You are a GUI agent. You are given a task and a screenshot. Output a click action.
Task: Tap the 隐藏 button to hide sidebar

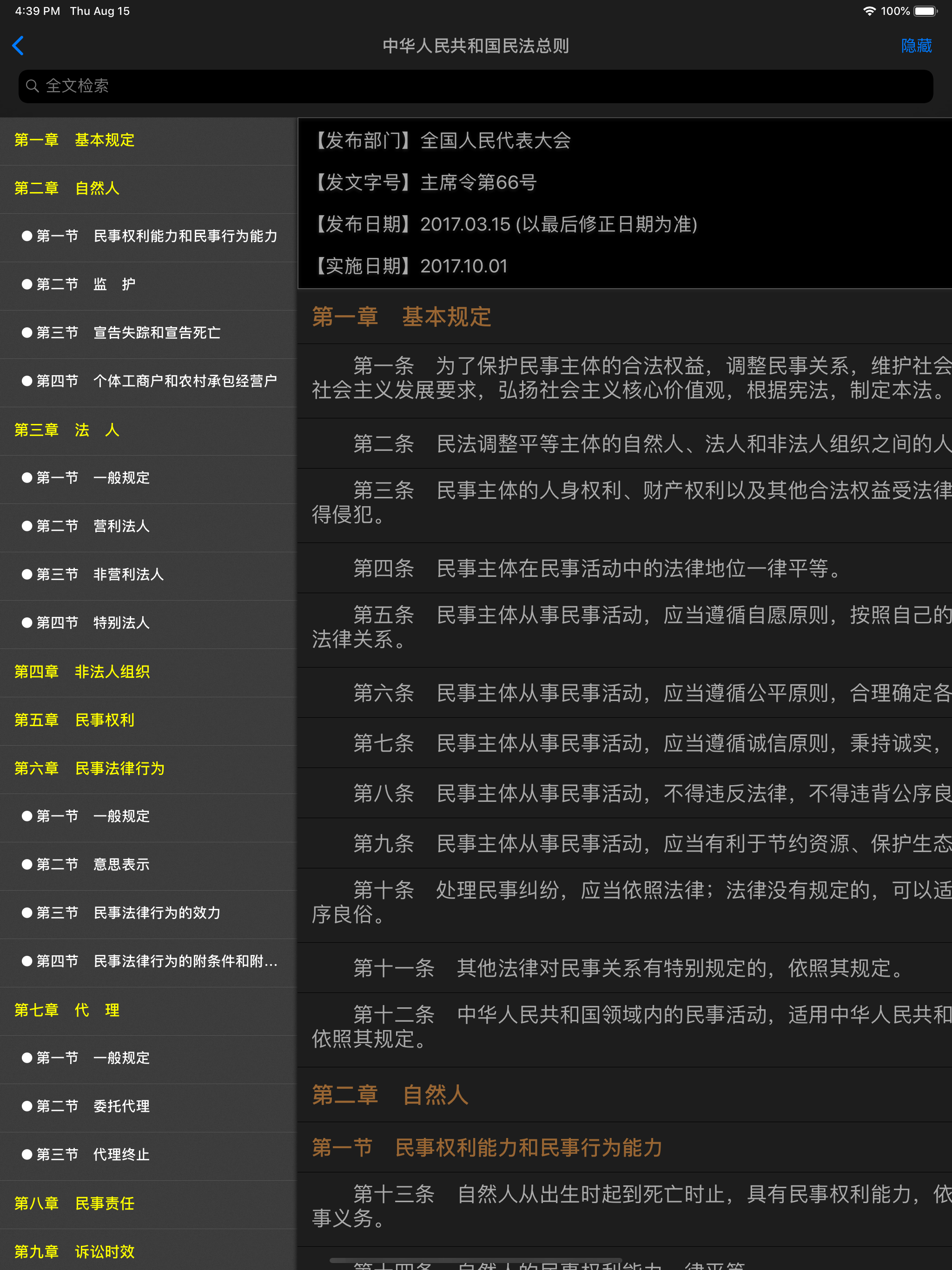click(x=916, y=46)
